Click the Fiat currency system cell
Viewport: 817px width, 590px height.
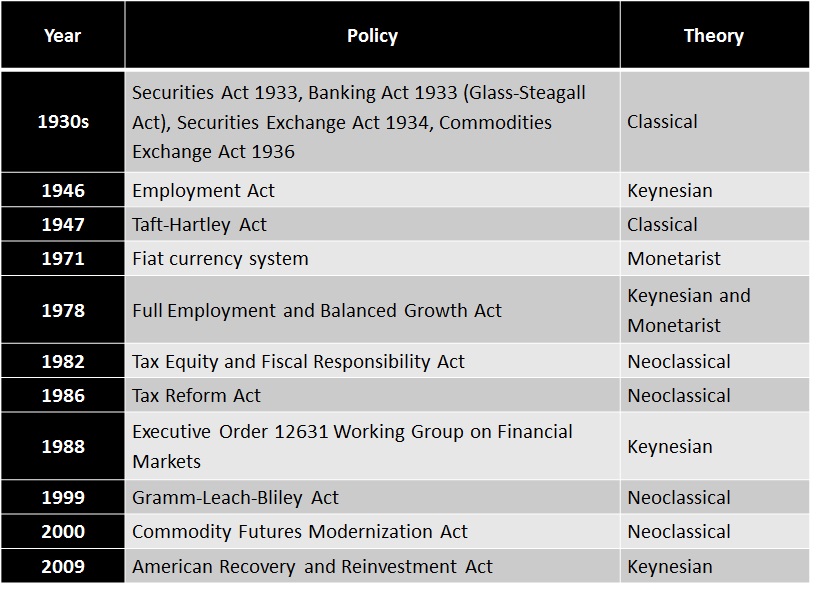(220, 258)
